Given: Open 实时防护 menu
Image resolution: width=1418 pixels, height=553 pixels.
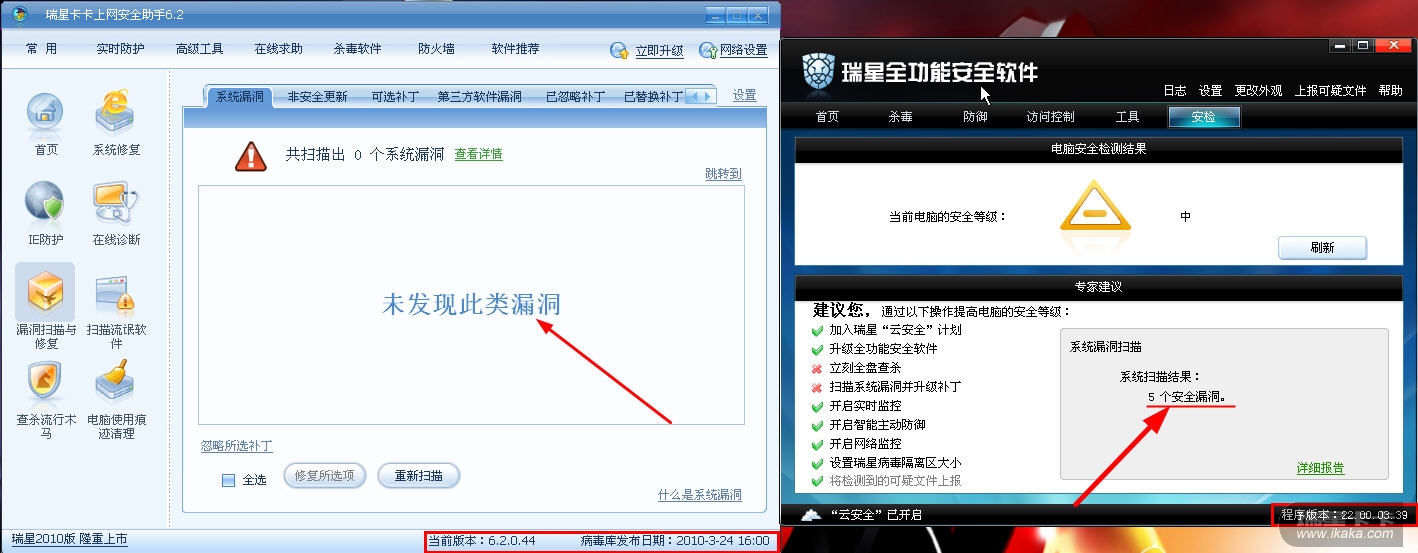Looking at the screenshot, I should tap(120, 49).
